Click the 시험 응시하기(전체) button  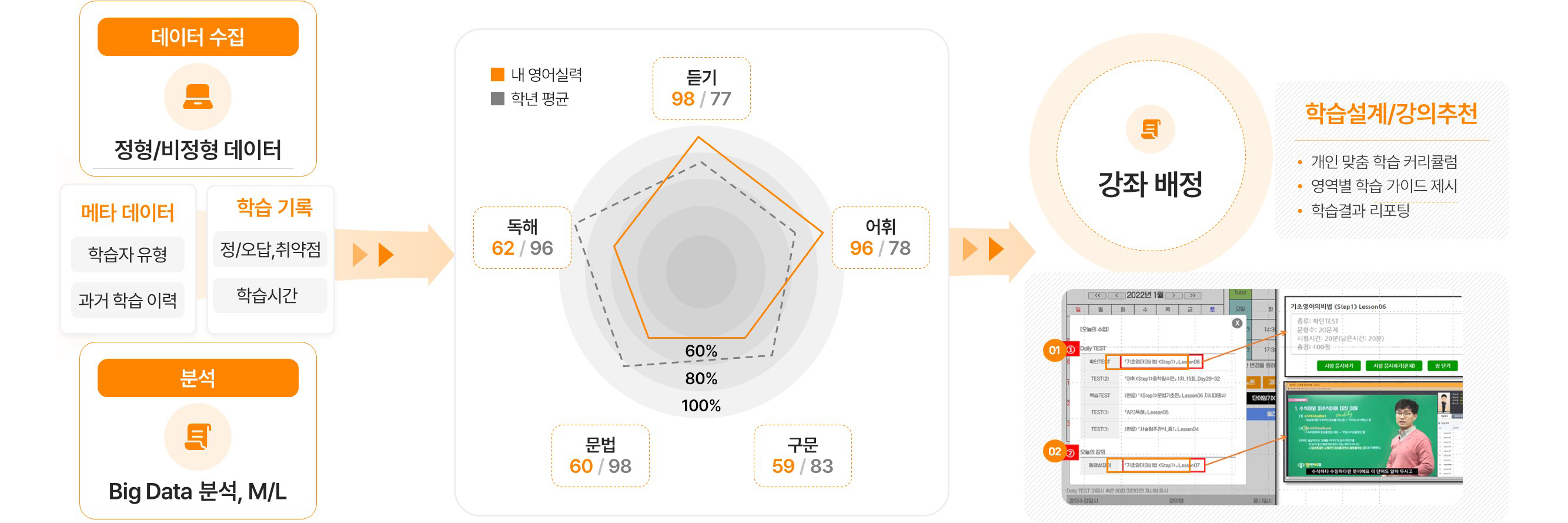point(1395,366)
